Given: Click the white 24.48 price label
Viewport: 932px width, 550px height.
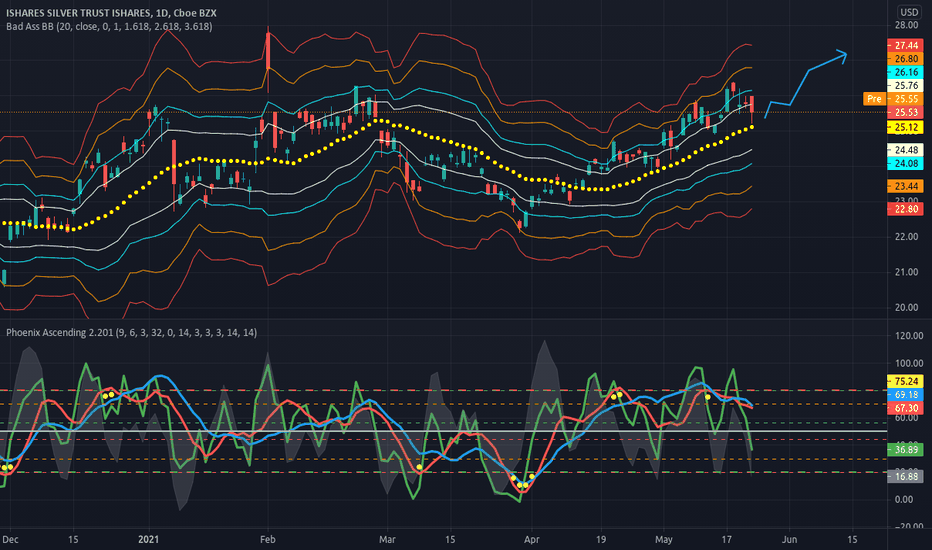Looking at the screenshot, I should click(x=905, y=150).
